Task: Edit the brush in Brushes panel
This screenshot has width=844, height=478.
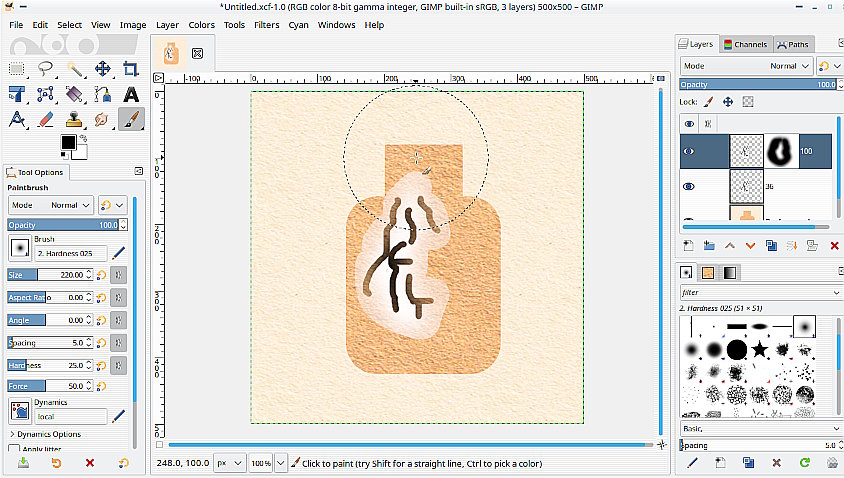Action: pyautogui.click(x=692, y=462)
